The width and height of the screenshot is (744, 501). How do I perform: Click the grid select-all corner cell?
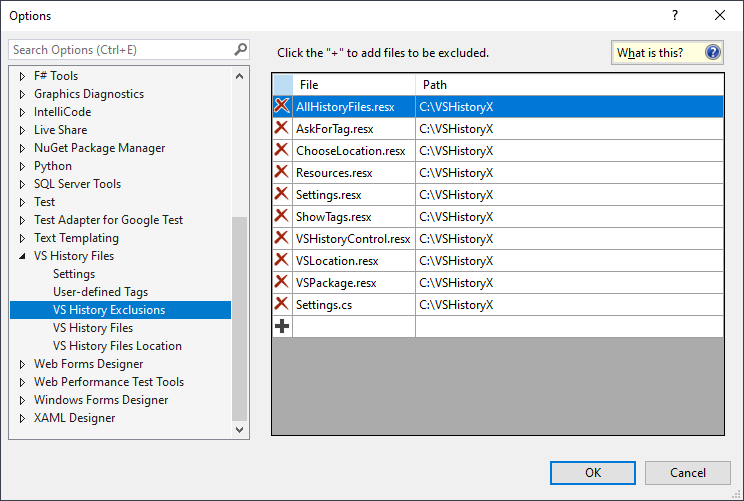283,84
